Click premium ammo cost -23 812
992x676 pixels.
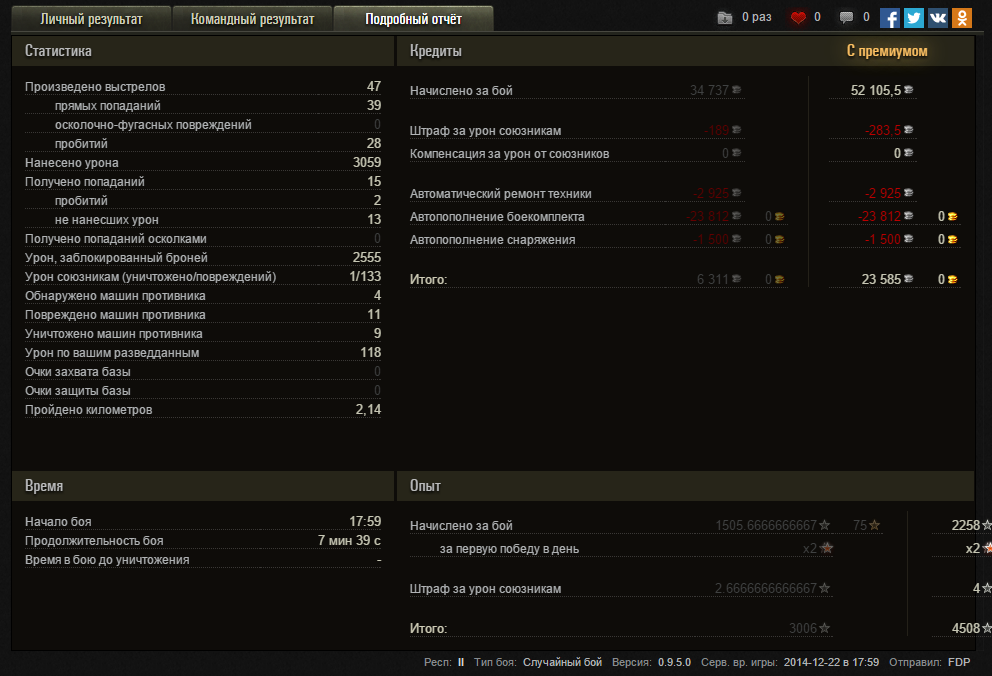point(879,216)
